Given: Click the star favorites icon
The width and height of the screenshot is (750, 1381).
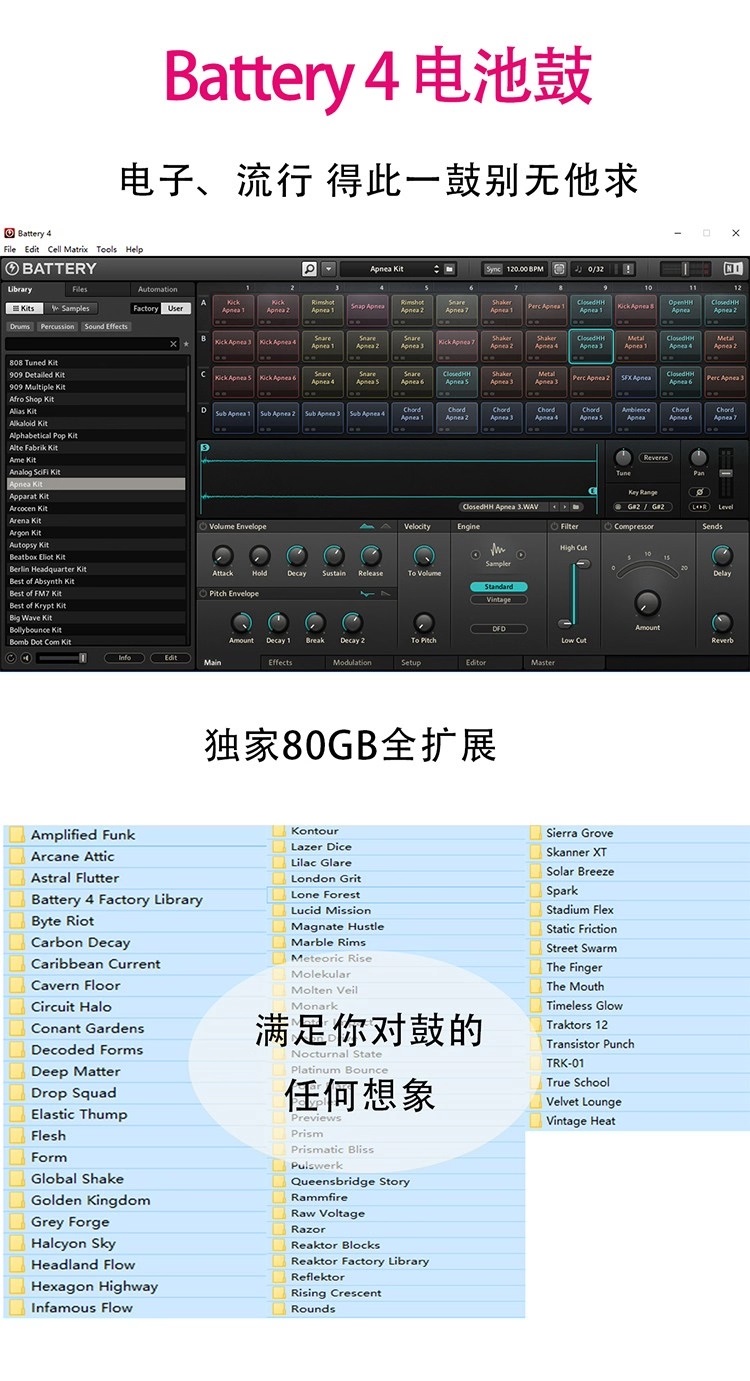Looking at the screenshot, I should 186,344.
